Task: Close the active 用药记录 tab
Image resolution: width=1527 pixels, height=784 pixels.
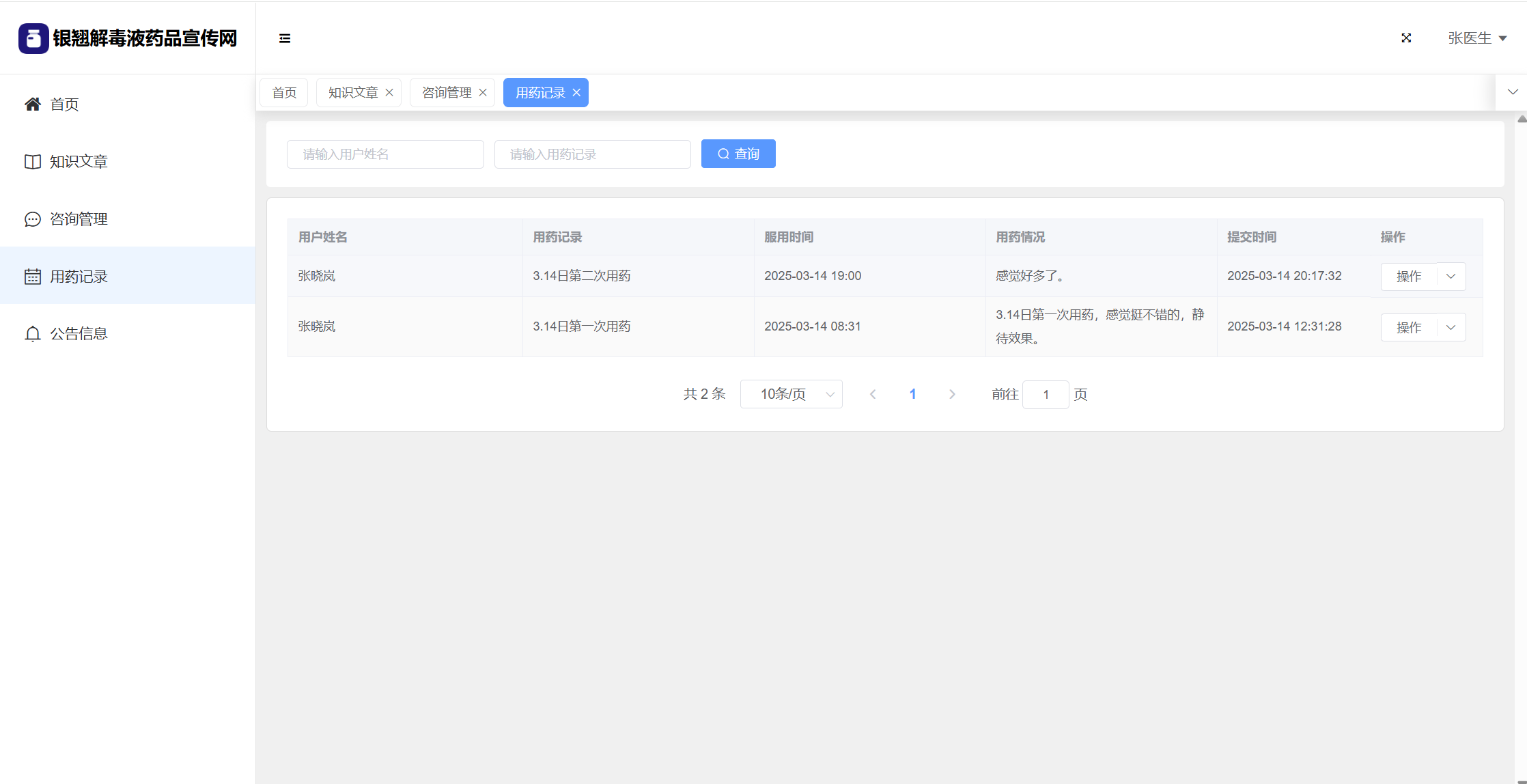Action: coord(576,93)
